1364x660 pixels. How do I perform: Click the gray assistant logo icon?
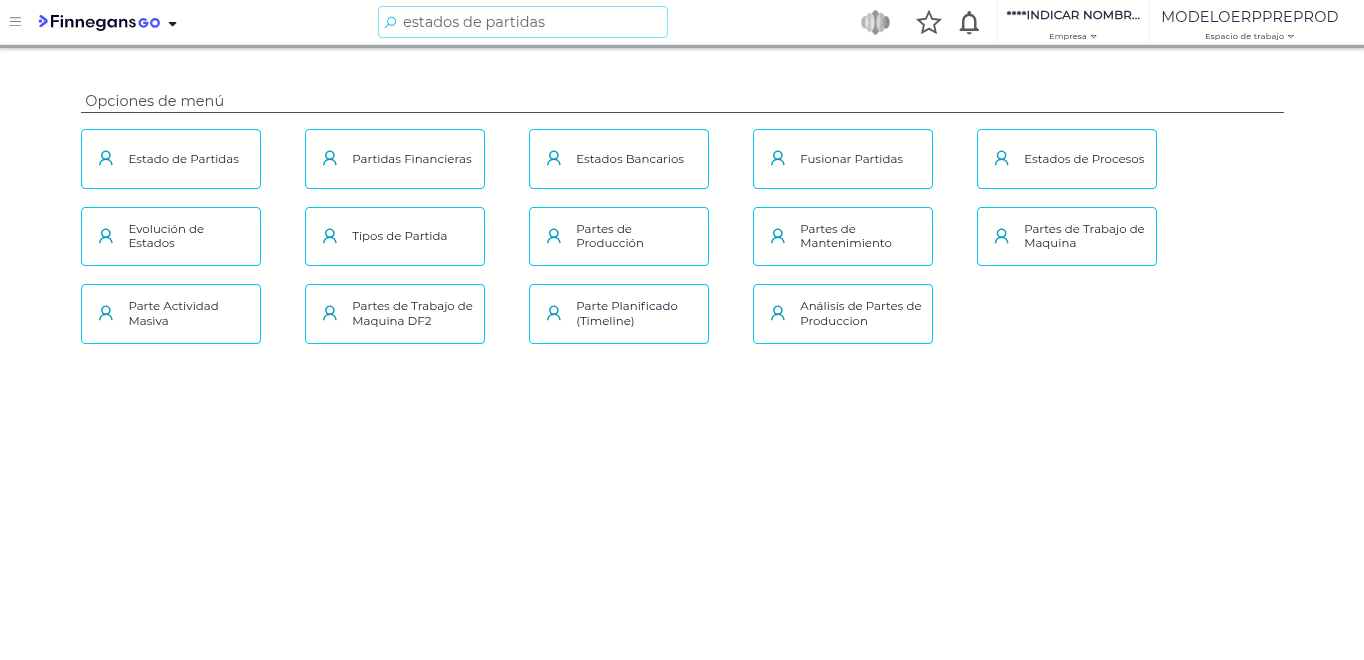pyautogui.click(x=875, y=23)
